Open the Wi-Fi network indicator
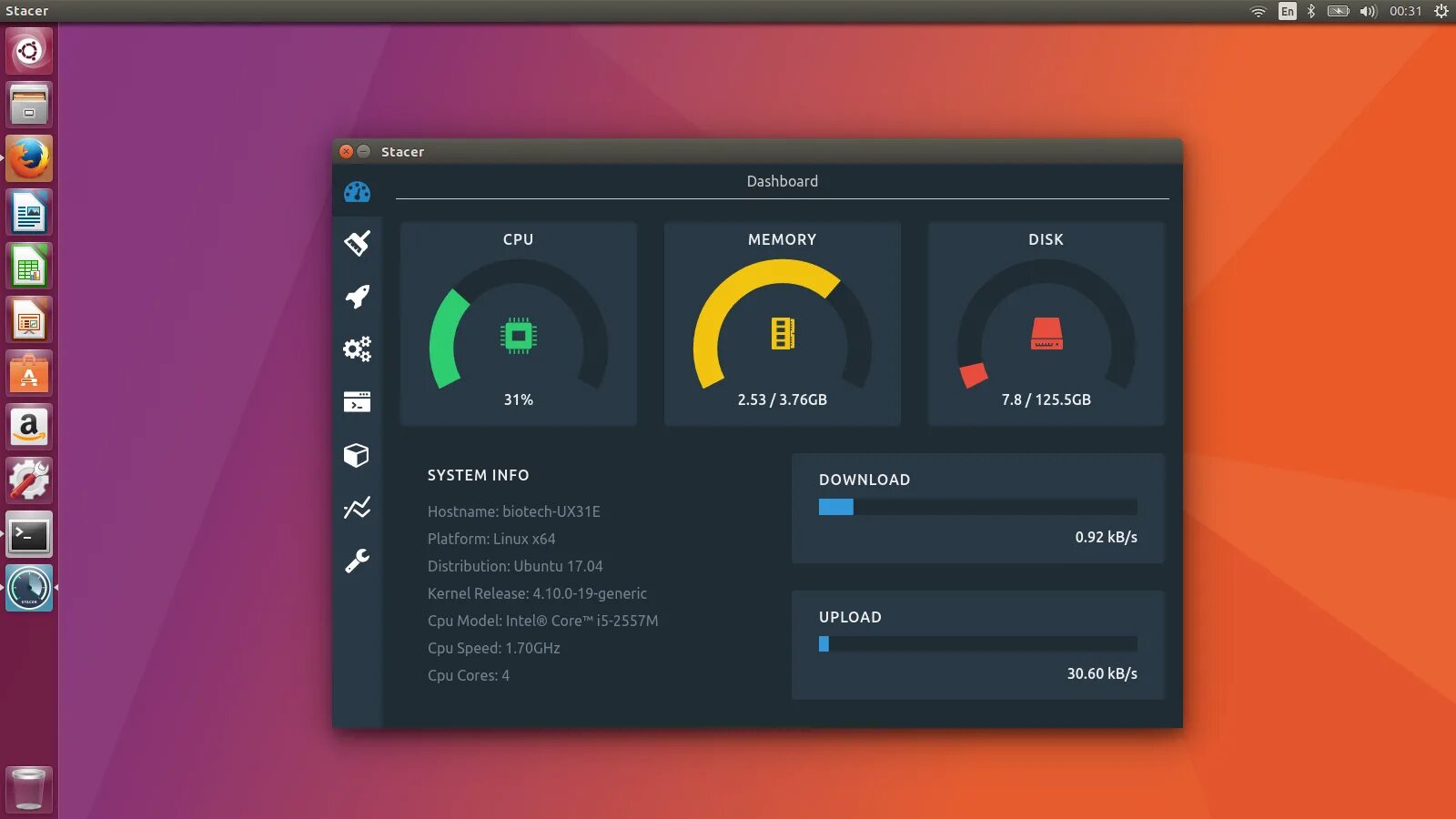The height and width of the screenshot is (819, 1456). (1259, 11)
